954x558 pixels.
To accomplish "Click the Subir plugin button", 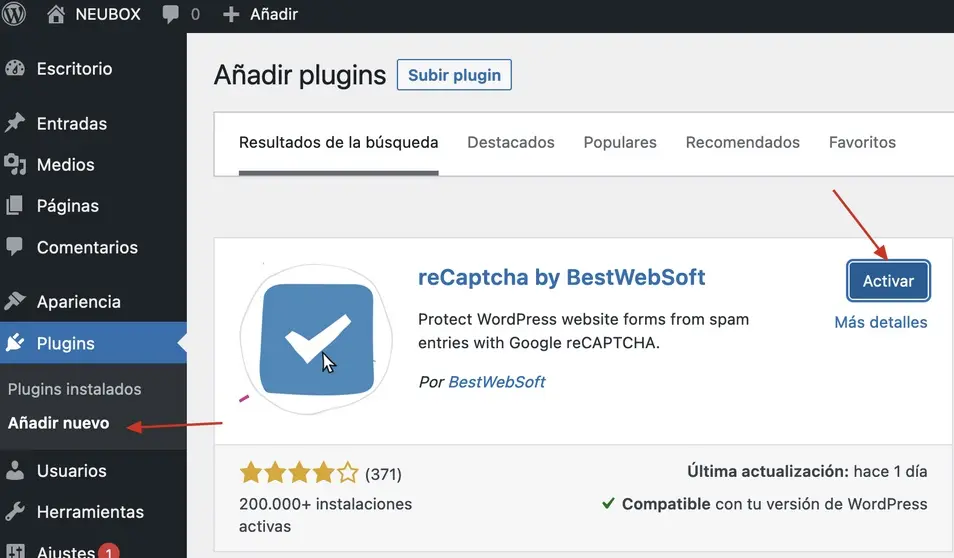I will click(x=454, y=75).
